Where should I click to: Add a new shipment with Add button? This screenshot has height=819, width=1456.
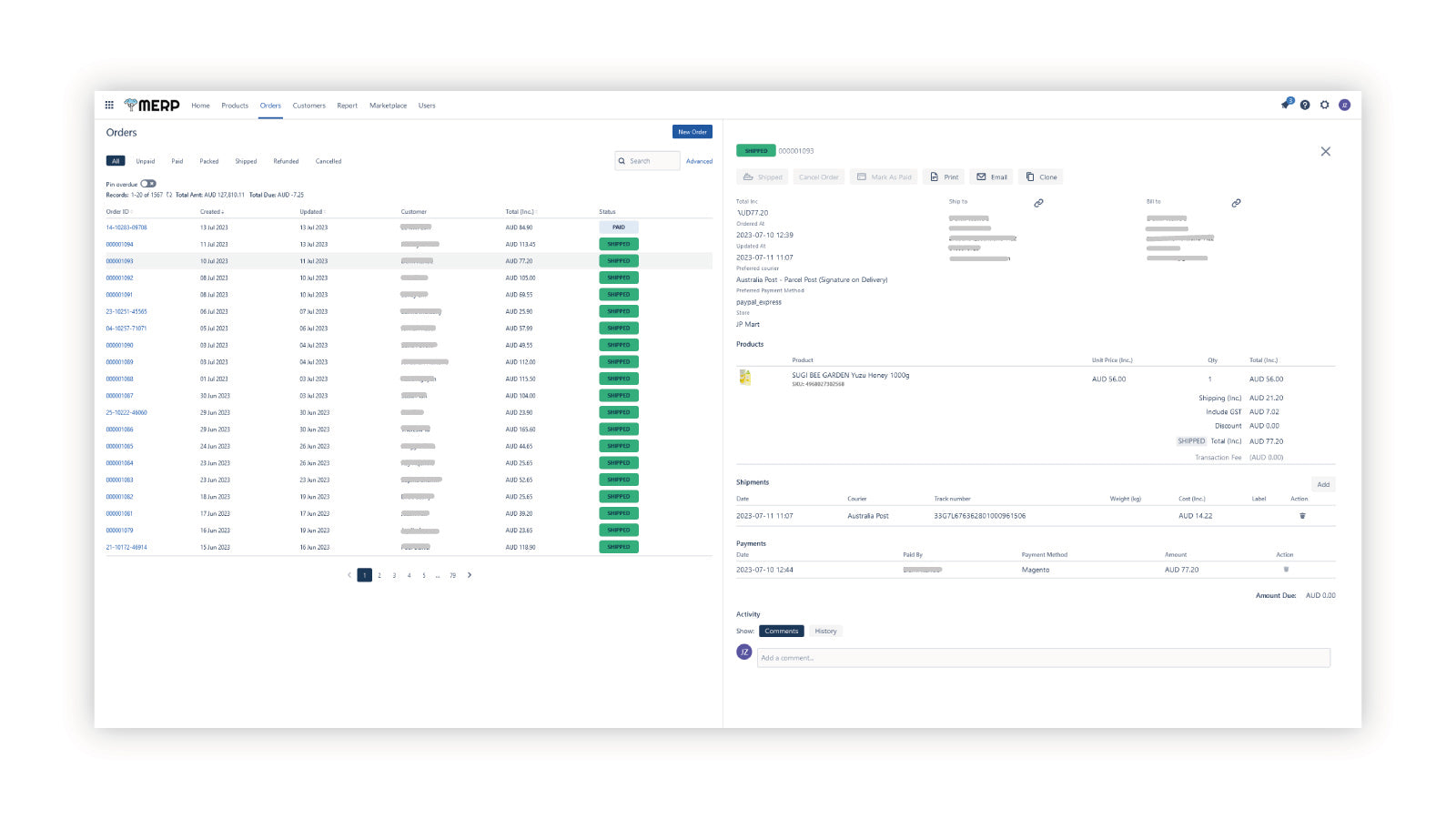(1323, 484)
